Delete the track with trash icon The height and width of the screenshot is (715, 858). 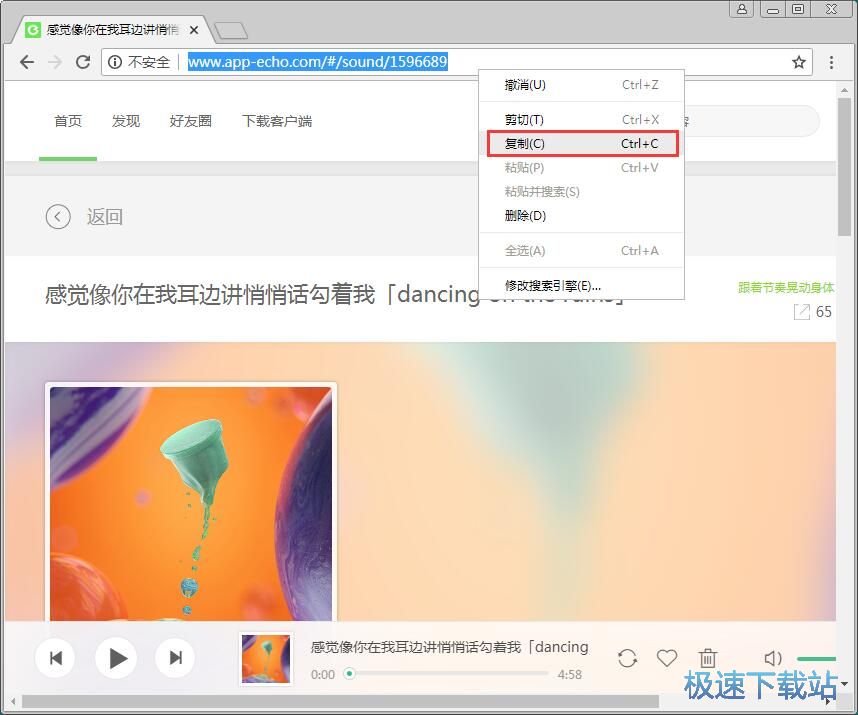(x=708, y=658)
